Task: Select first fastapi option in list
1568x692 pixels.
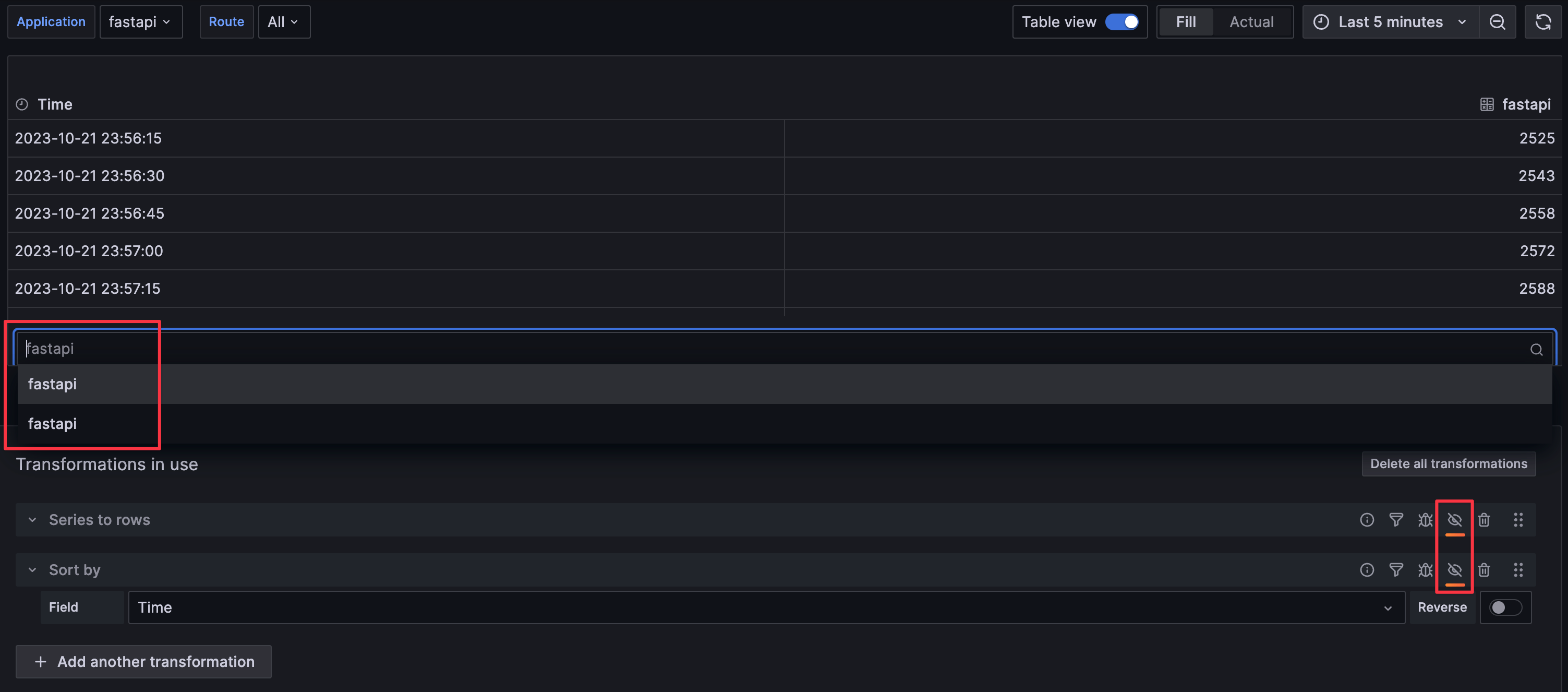Action: tap(53, 385)
